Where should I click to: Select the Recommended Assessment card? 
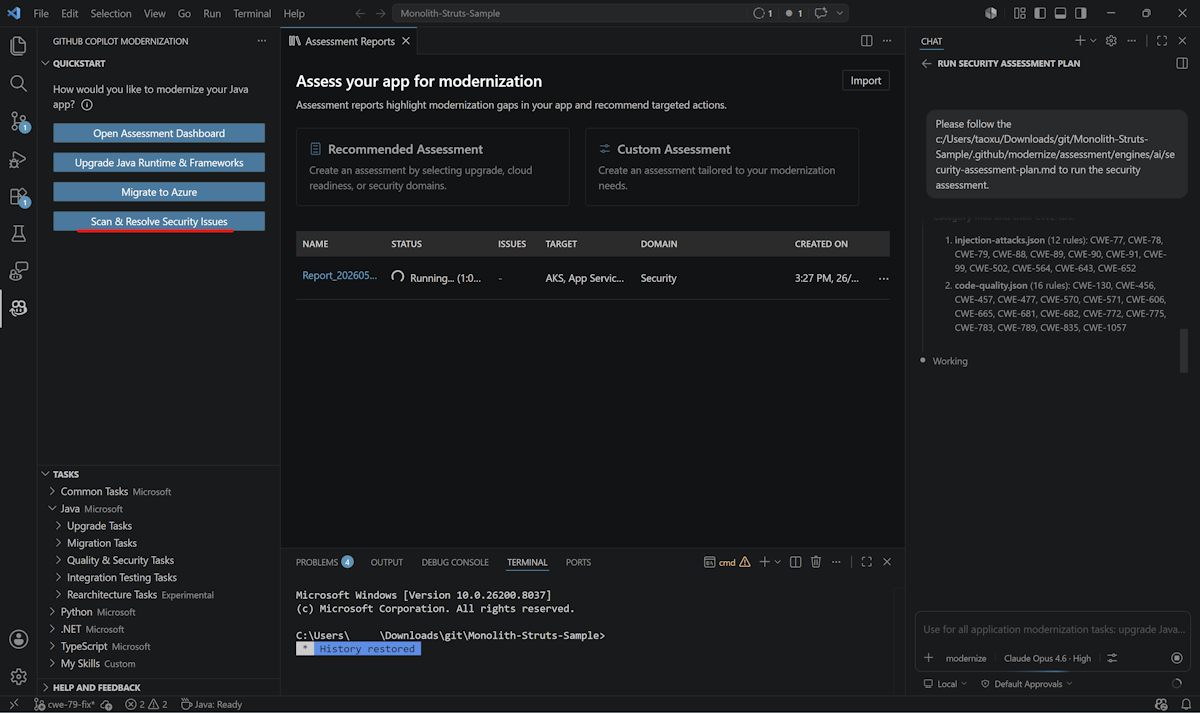coord(433,166)
